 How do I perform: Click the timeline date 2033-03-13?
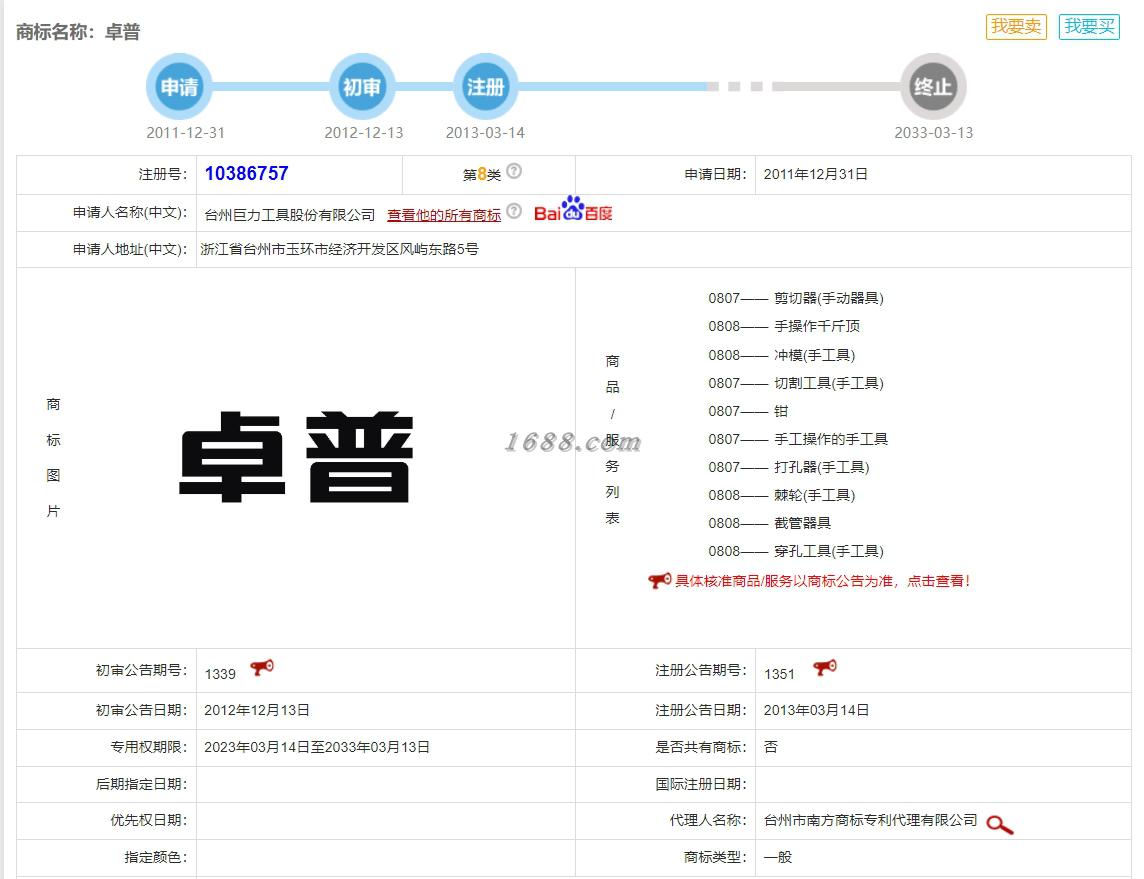(934, 133)
